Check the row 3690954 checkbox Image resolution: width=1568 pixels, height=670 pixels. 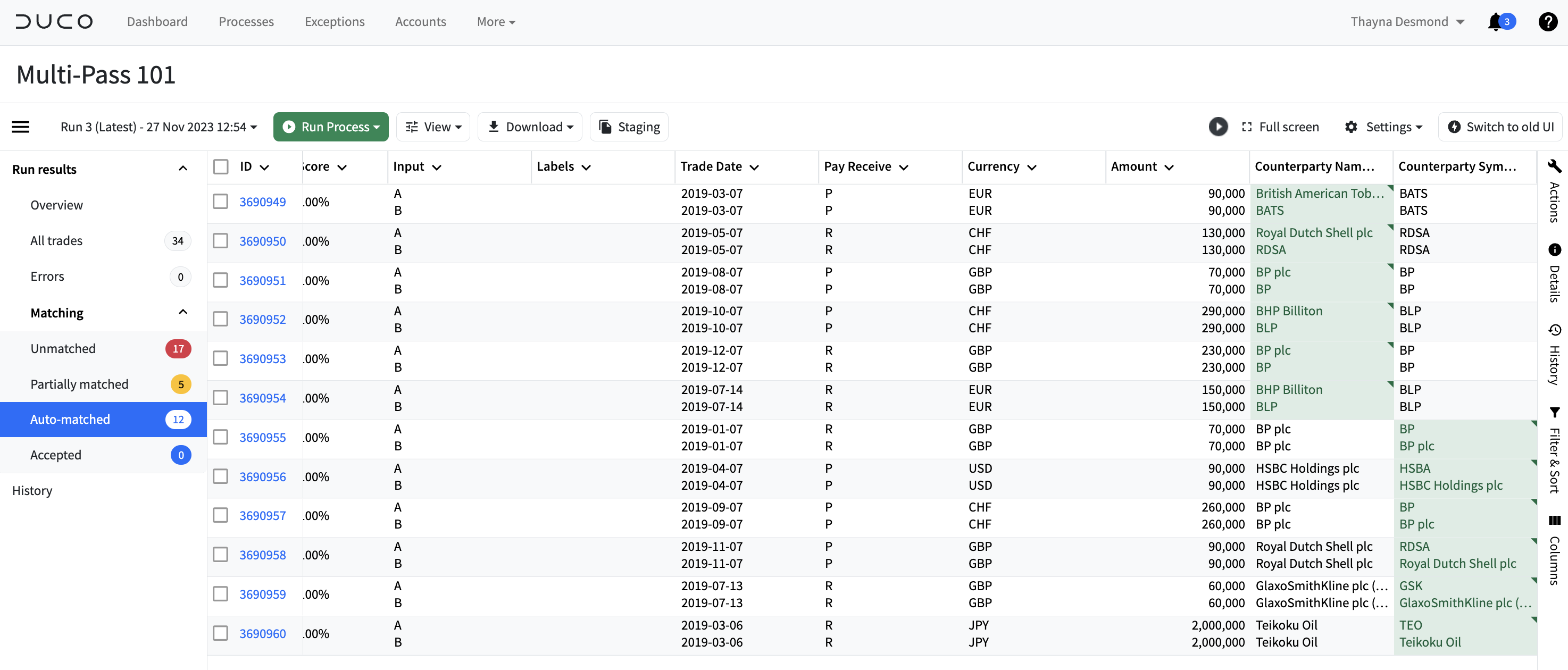[x=220, y=398]
